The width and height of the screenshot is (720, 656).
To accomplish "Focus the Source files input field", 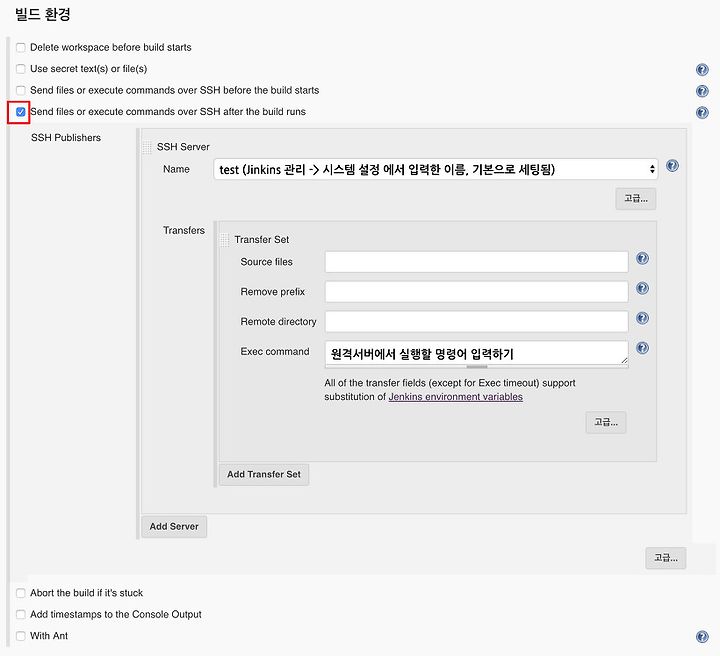I will tap(477, 262).
